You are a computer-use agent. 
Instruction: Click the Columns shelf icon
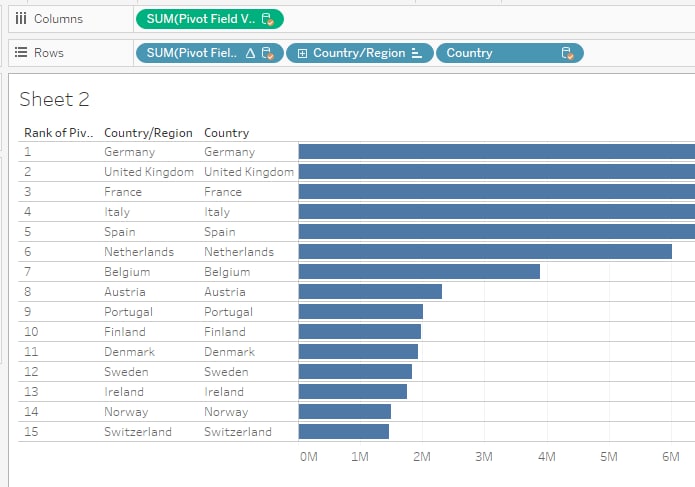(21, 19)
